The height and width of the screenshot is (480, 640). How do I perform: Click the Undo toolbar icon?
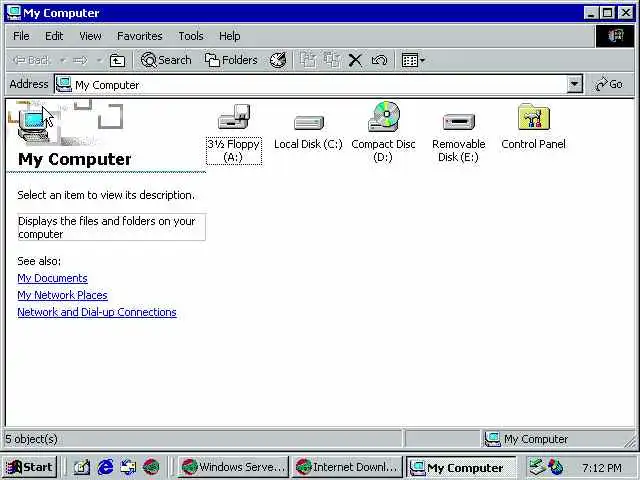click(x=379, y=60)
